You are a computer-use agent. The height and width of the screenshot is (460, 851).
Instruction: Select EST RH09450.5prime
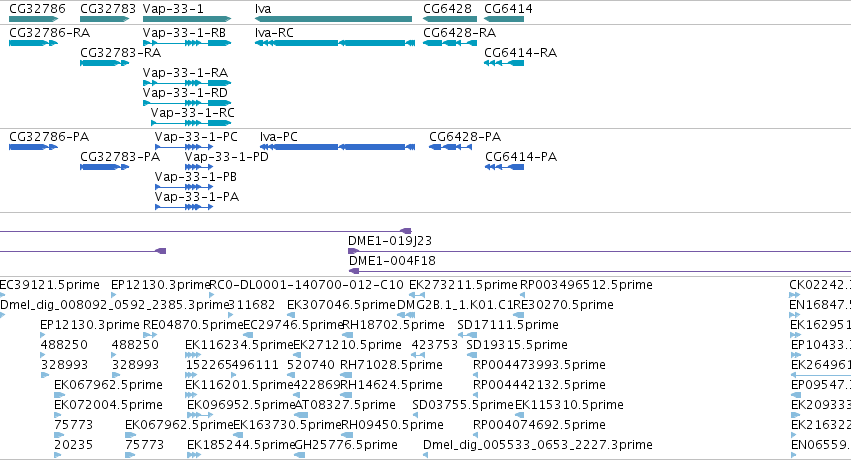pyautogui.click(x=347, y=436)
